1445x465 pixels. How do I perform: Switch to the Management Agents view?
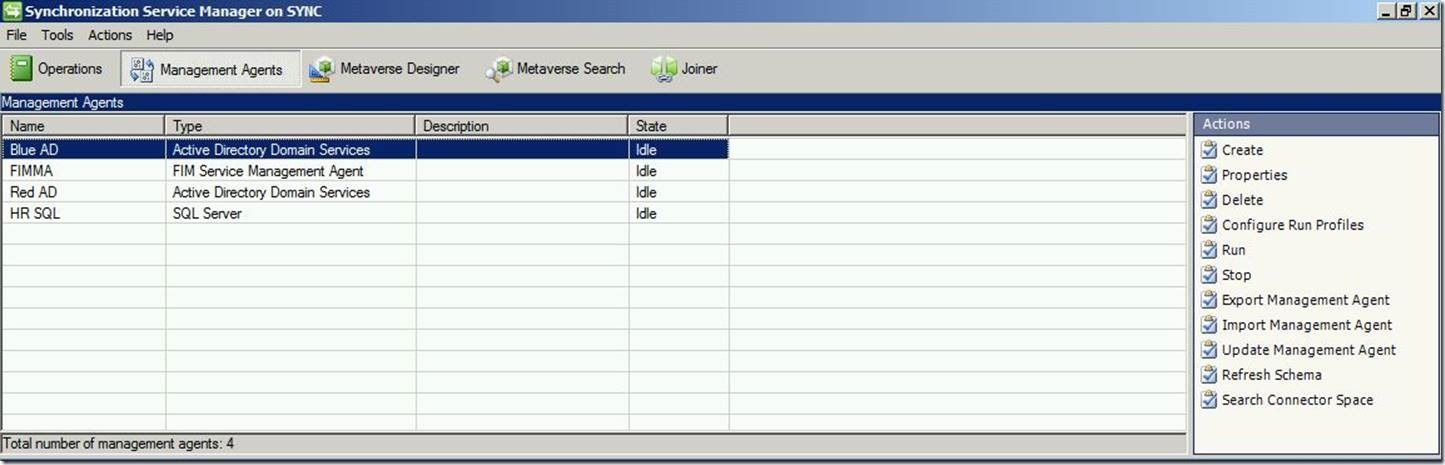tap(210, 70)
